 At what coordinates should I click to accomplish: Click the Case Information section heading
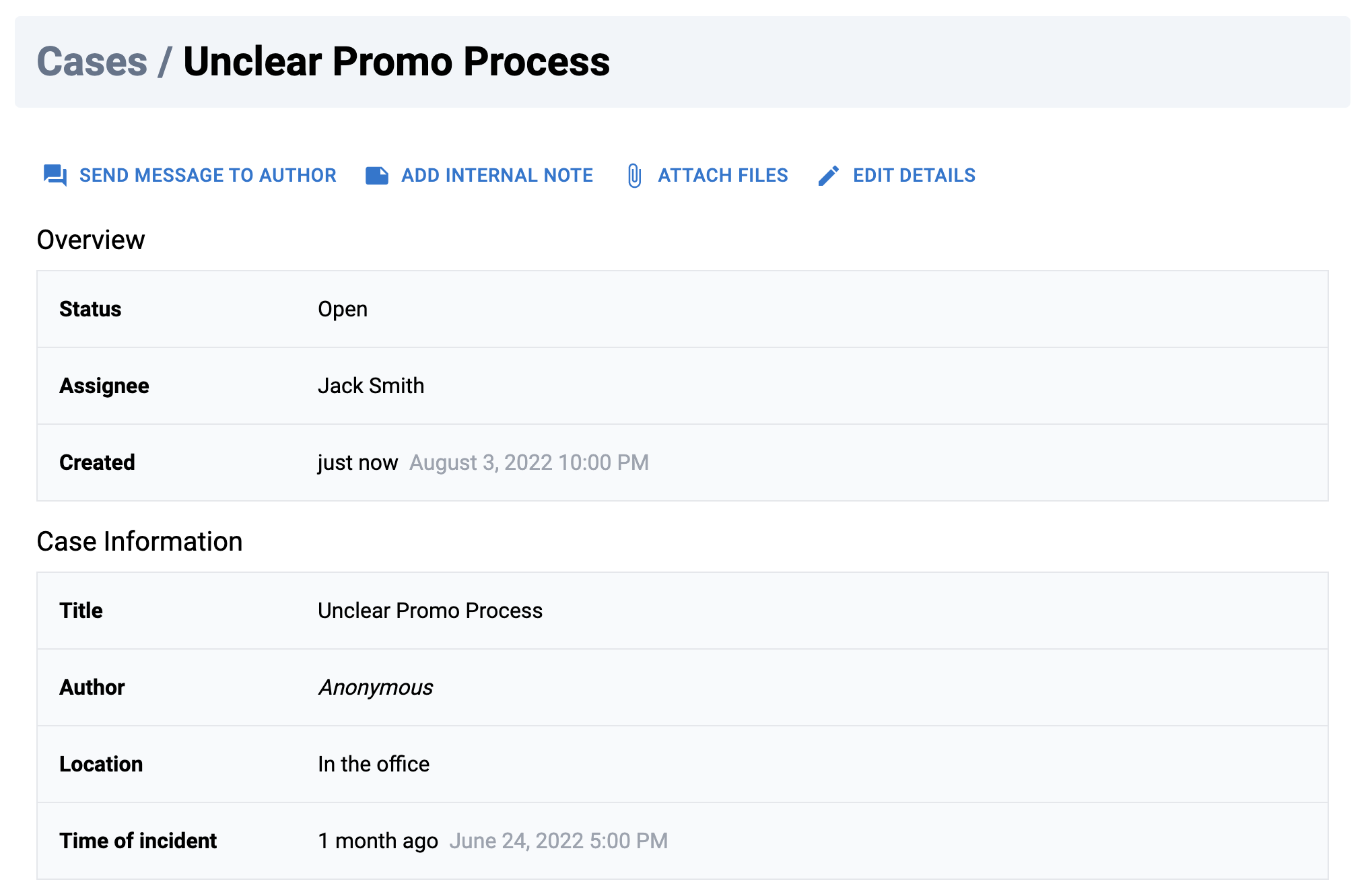click(139, 542)
